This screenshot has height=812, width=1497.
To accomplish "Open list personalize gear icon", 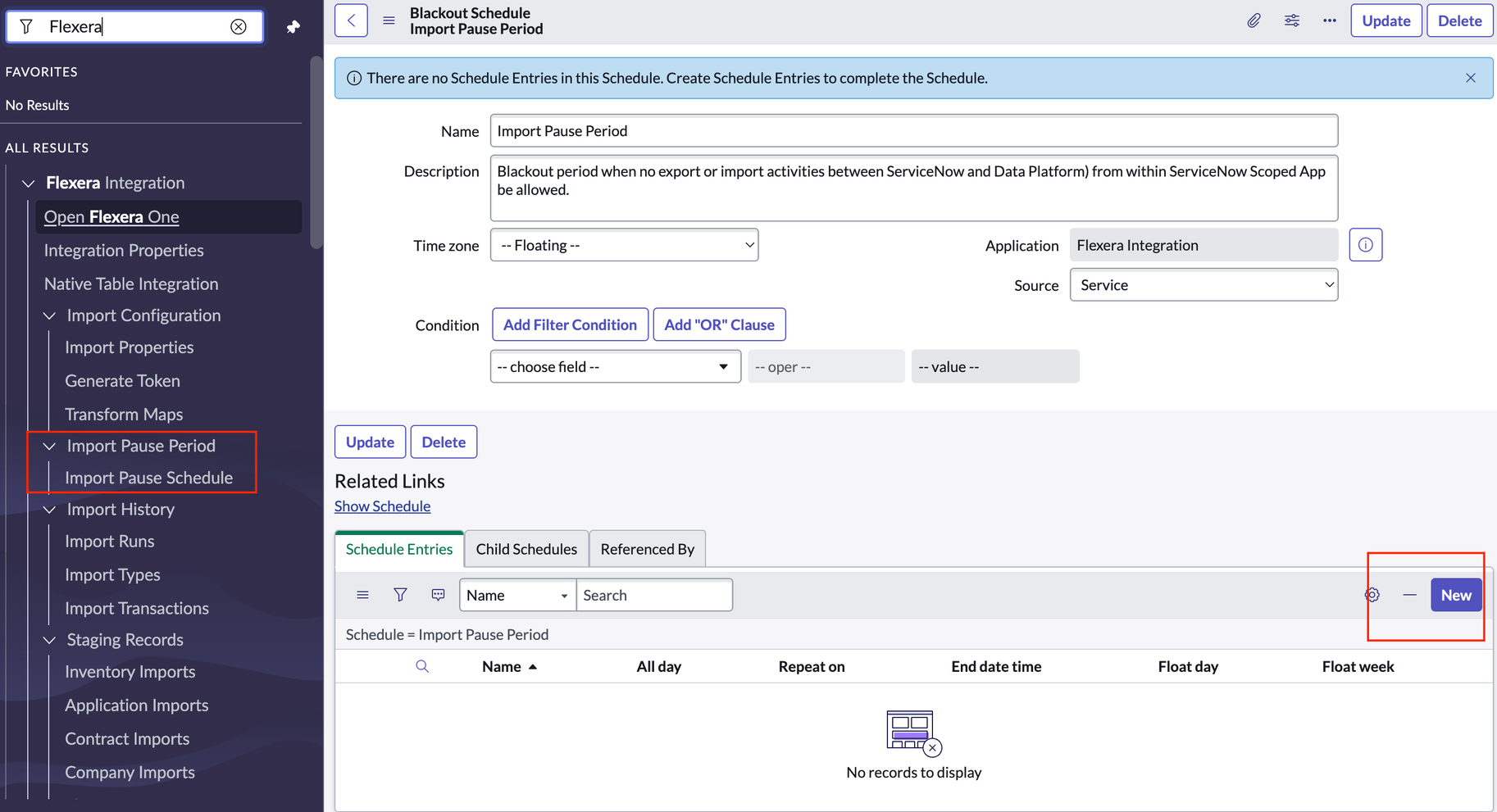I will click(x=1372, y=595).
